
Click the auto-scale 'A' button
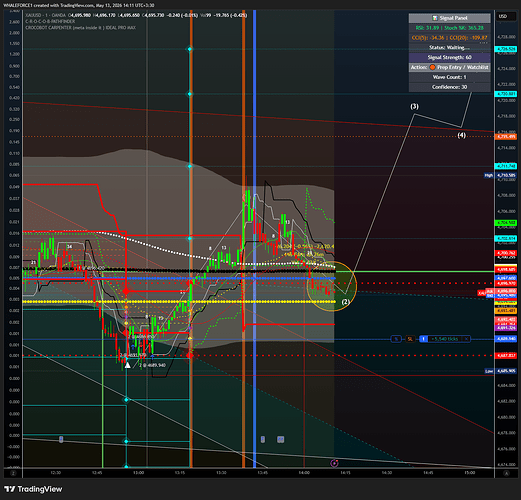(x=506, y=473)
